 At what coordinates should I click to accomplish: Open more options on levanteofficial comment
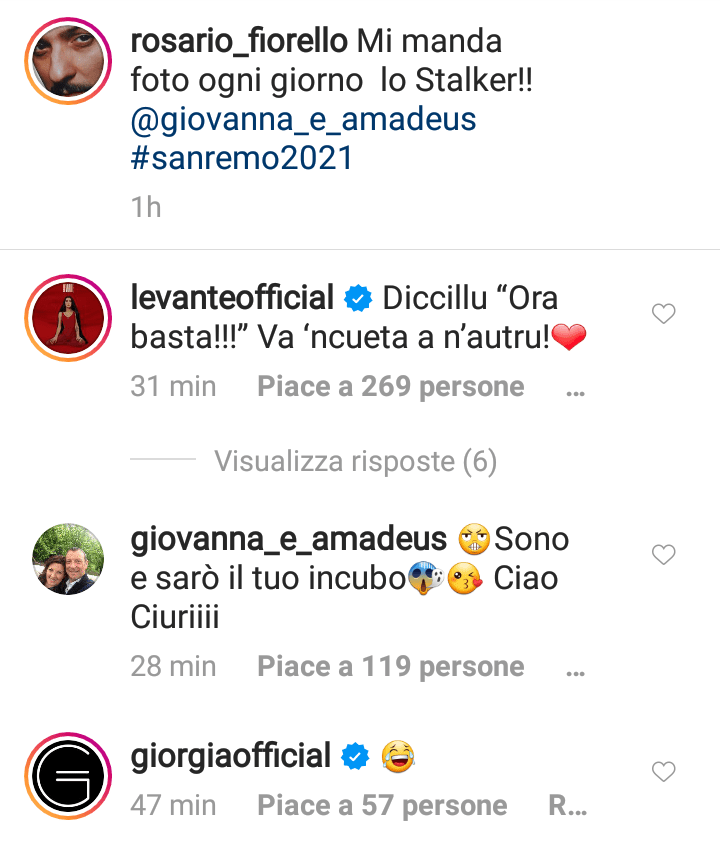coord(575,388)
